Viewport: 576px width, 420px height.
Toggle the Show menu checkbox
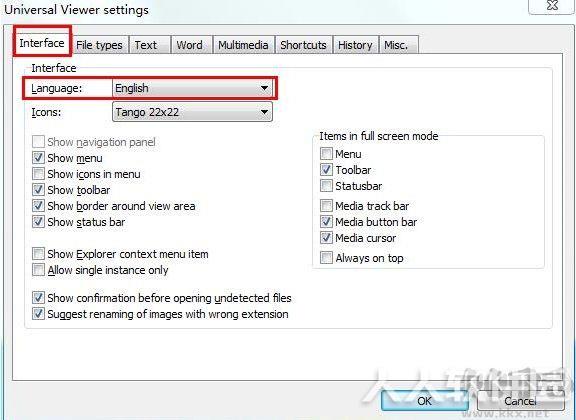pos(38,158)
